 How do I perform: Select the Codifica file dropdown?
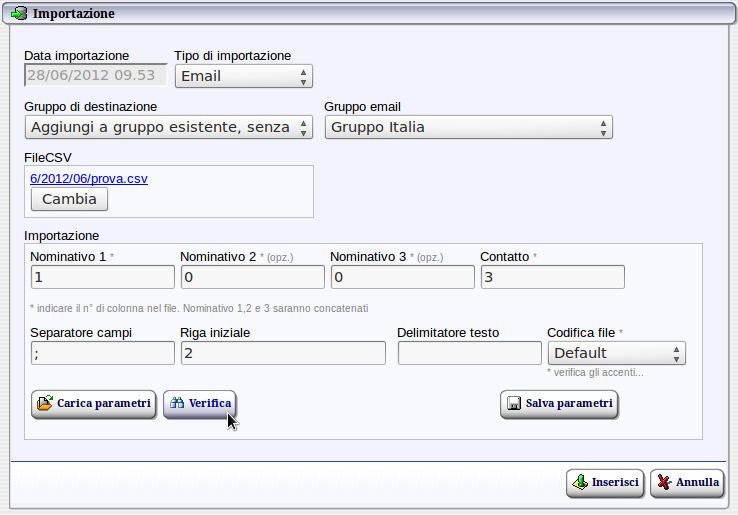pos(616,353)
